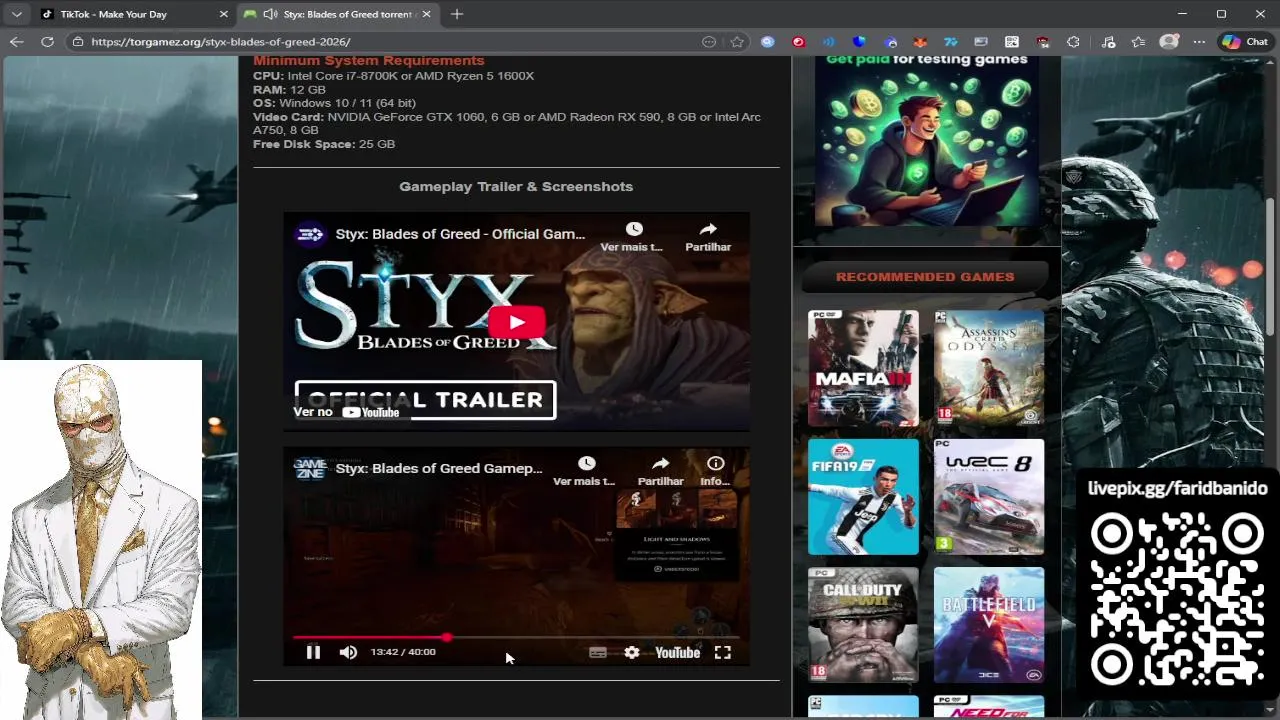Open the Copilot Chat button
1280x720 pixels.
click(x=1244, y=42)
